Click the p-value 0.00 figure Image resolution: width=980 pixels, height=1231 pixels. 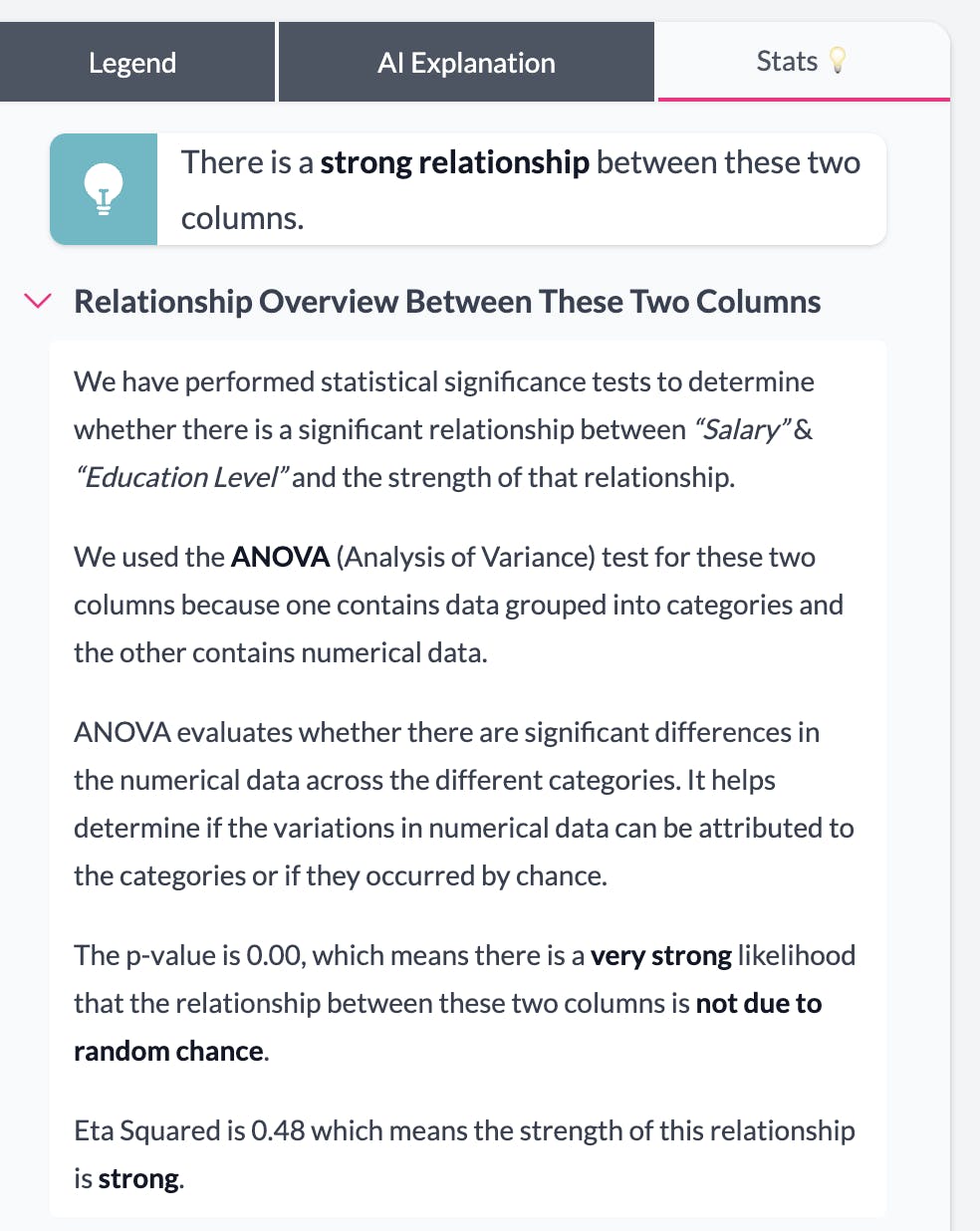[x=274, y=956]
